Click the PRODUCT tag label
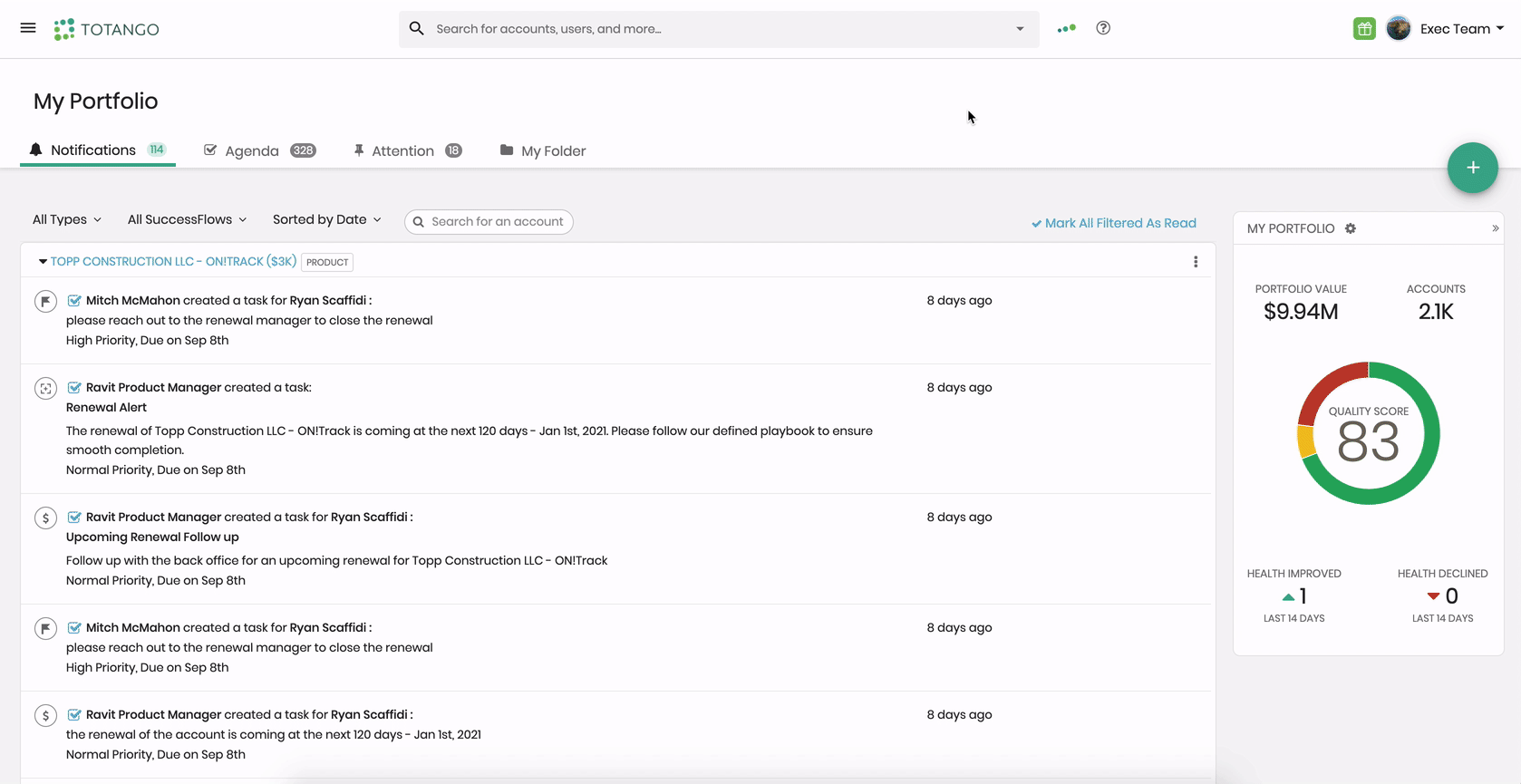The width and height of the screenshot is (1521, 784). pos(327,262)
